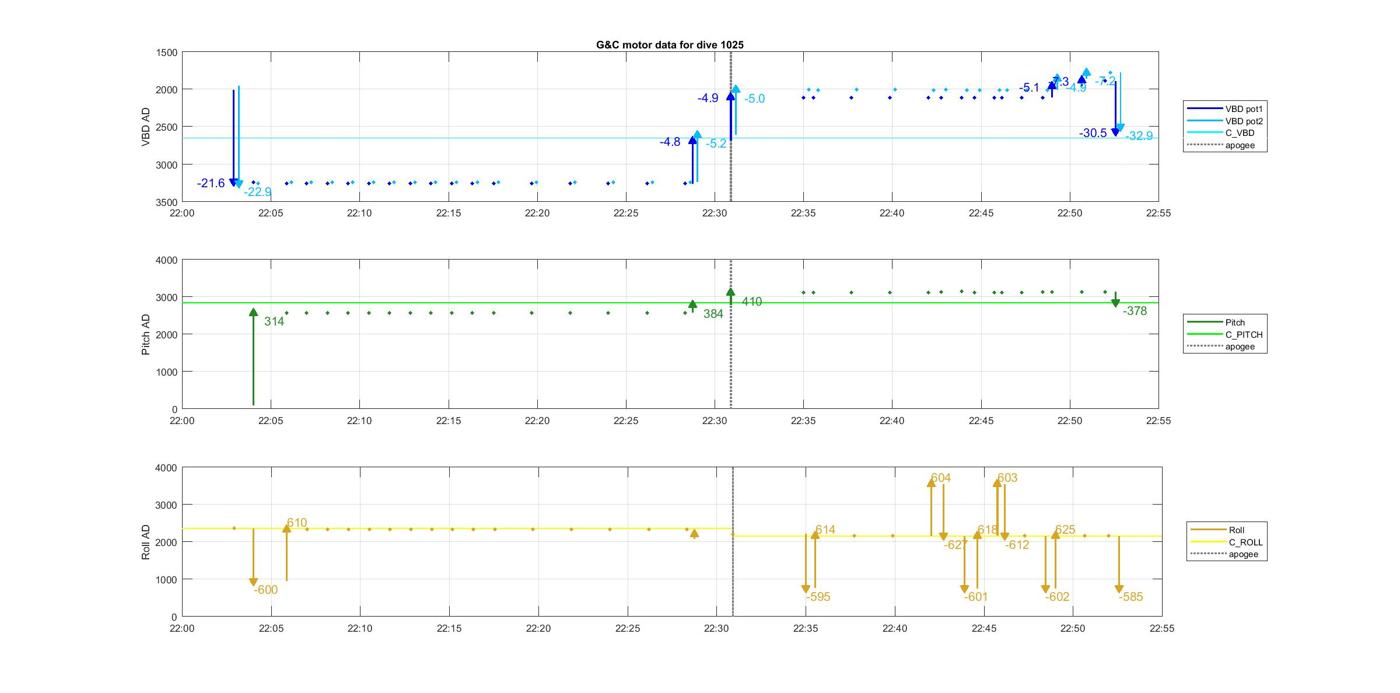Click the '22:30' tick under Roll plot
Viewport: 1400px width, 693px height.
click(716, 628)
